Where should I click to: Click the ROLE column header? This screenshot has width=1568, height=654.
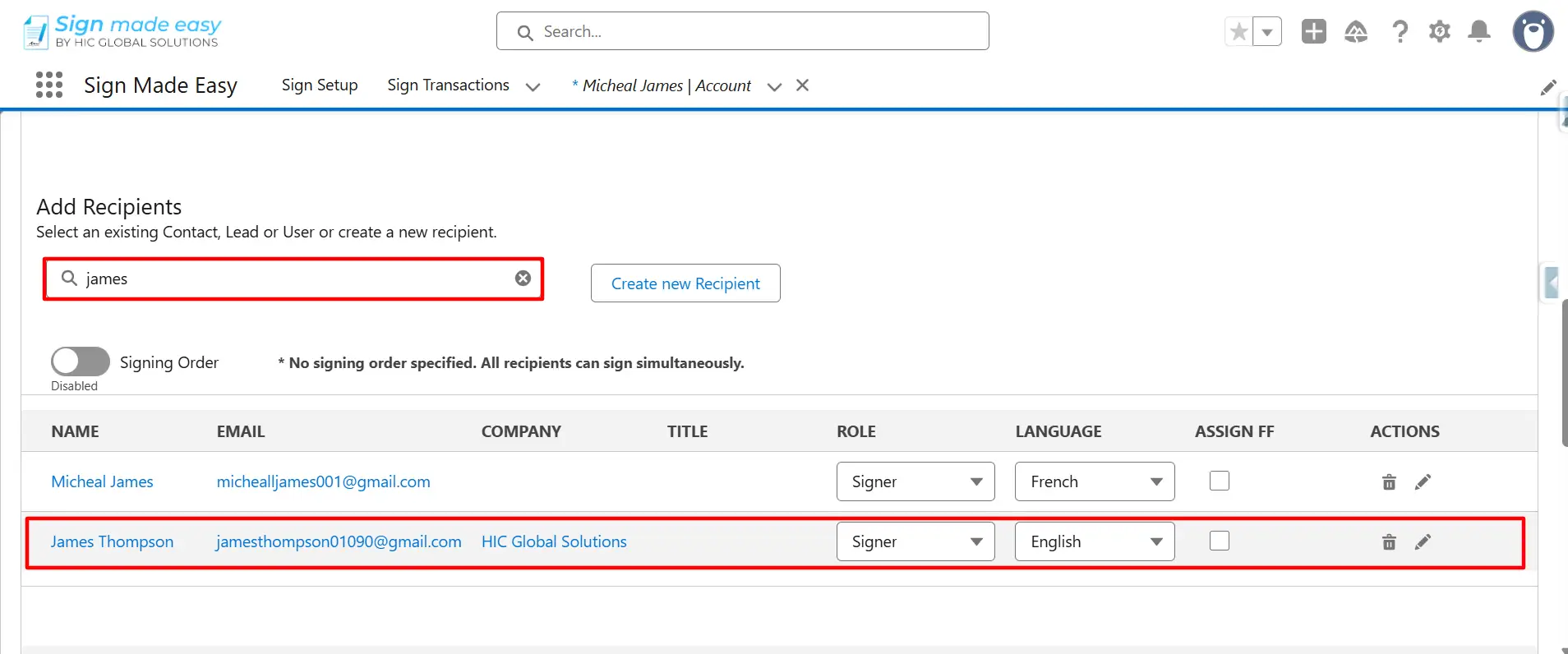tap(856, 431)
